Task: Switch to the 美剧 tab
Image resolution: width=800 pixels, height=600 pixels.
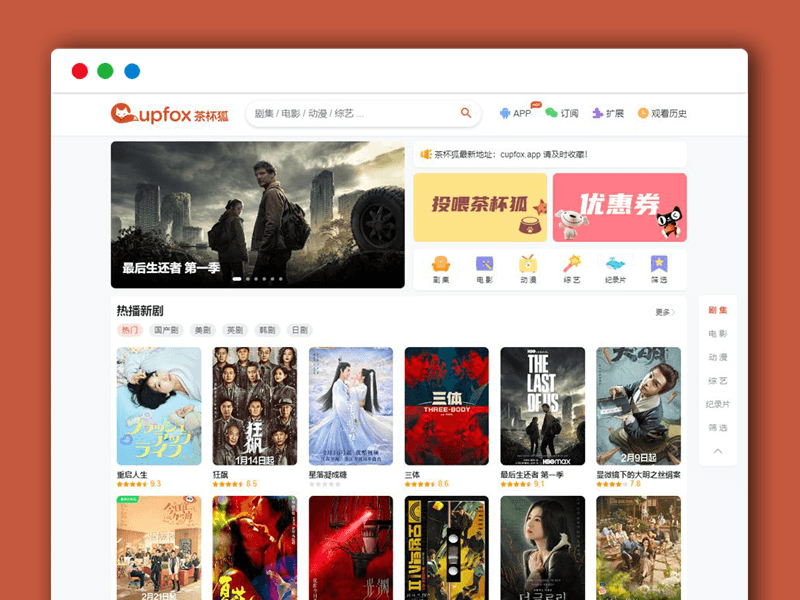Action: click(x=201, y=329)
